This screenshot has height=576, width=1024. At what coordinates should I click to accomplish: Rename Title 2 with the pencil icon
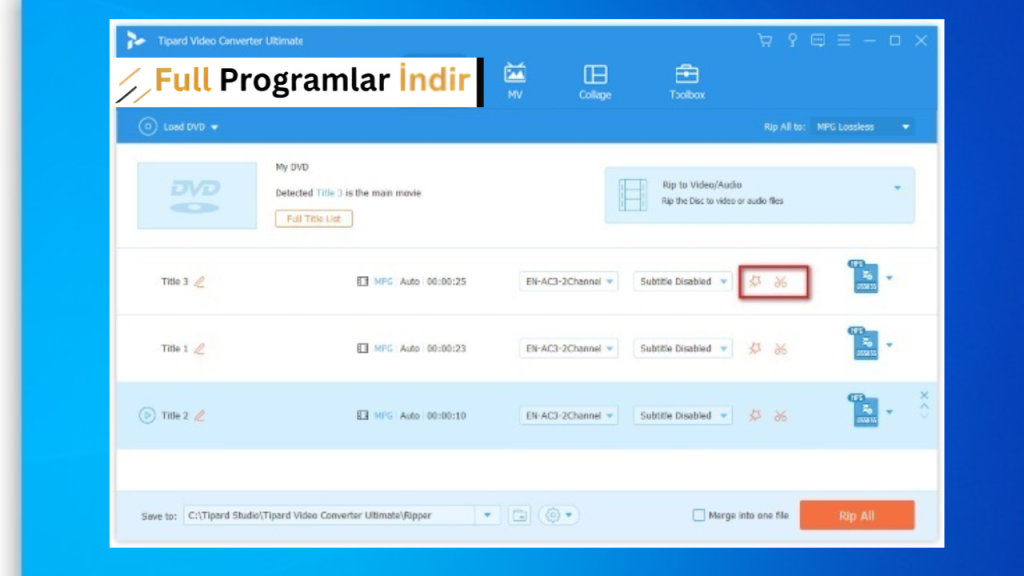point(200,415)
